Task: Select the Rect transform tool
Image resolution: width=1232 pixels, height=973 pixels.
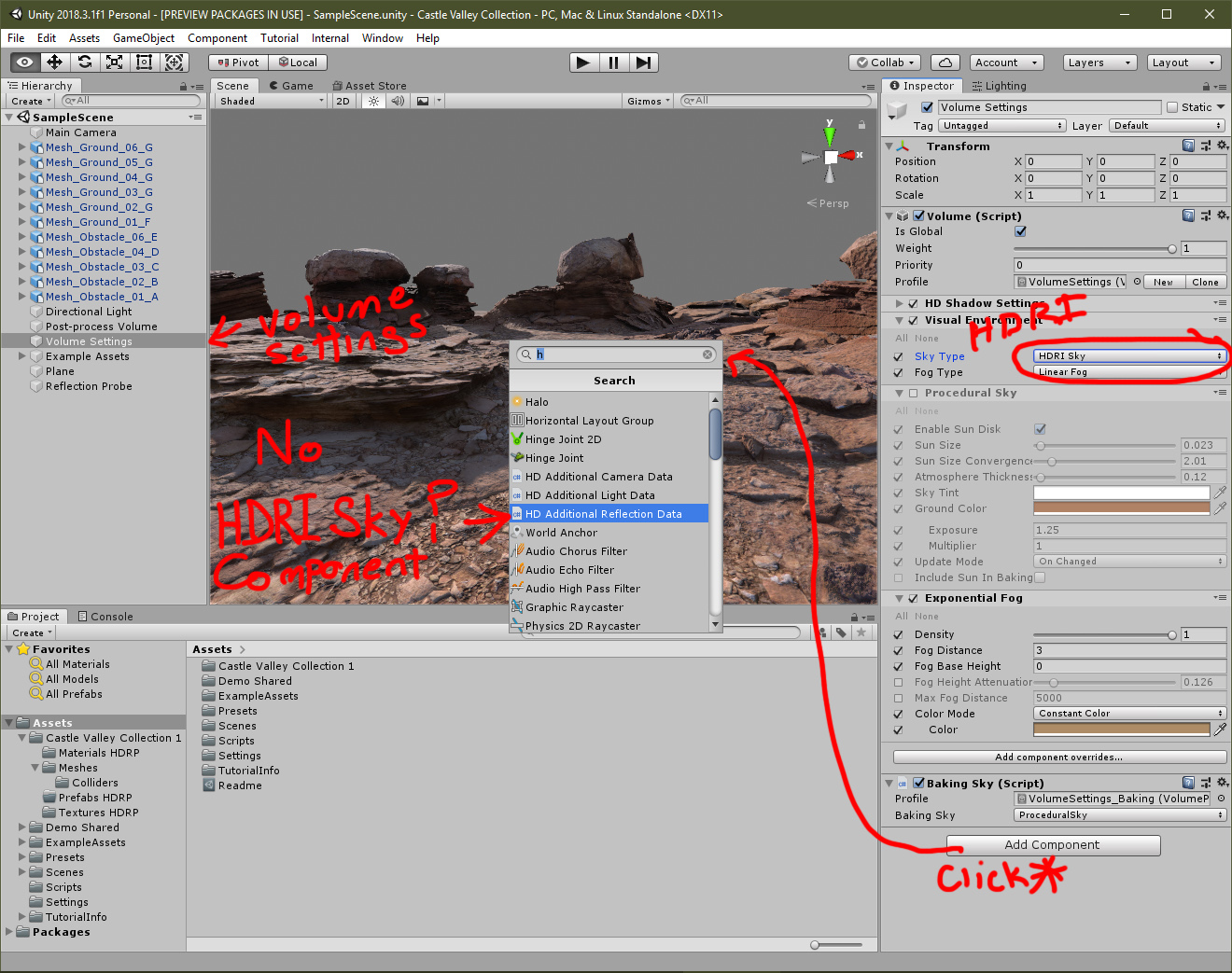Action: (x=143, y=63)
